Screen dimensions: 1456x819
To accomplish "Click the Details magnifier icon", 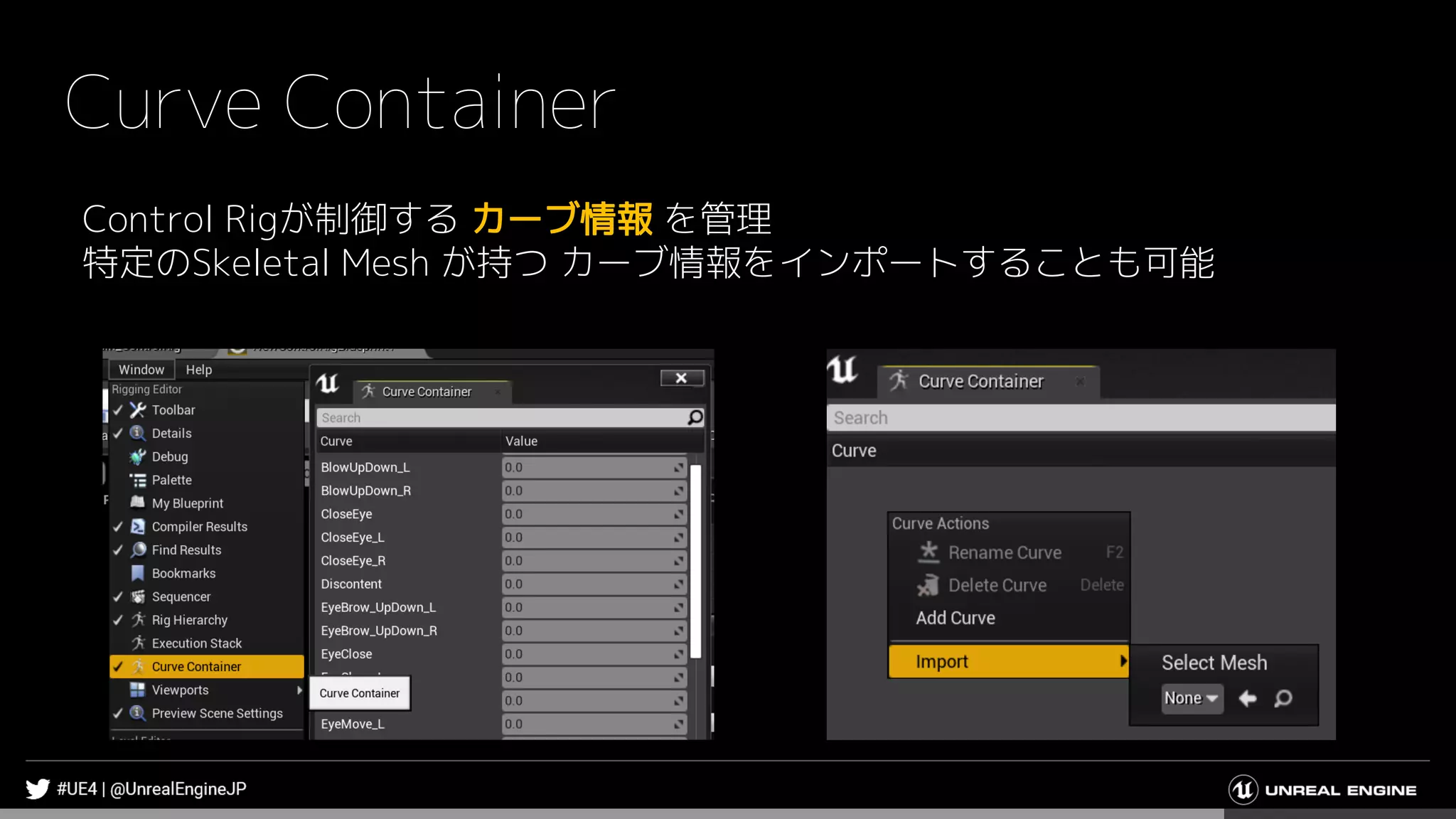I will pyautogui.click(x=138, y=433).
